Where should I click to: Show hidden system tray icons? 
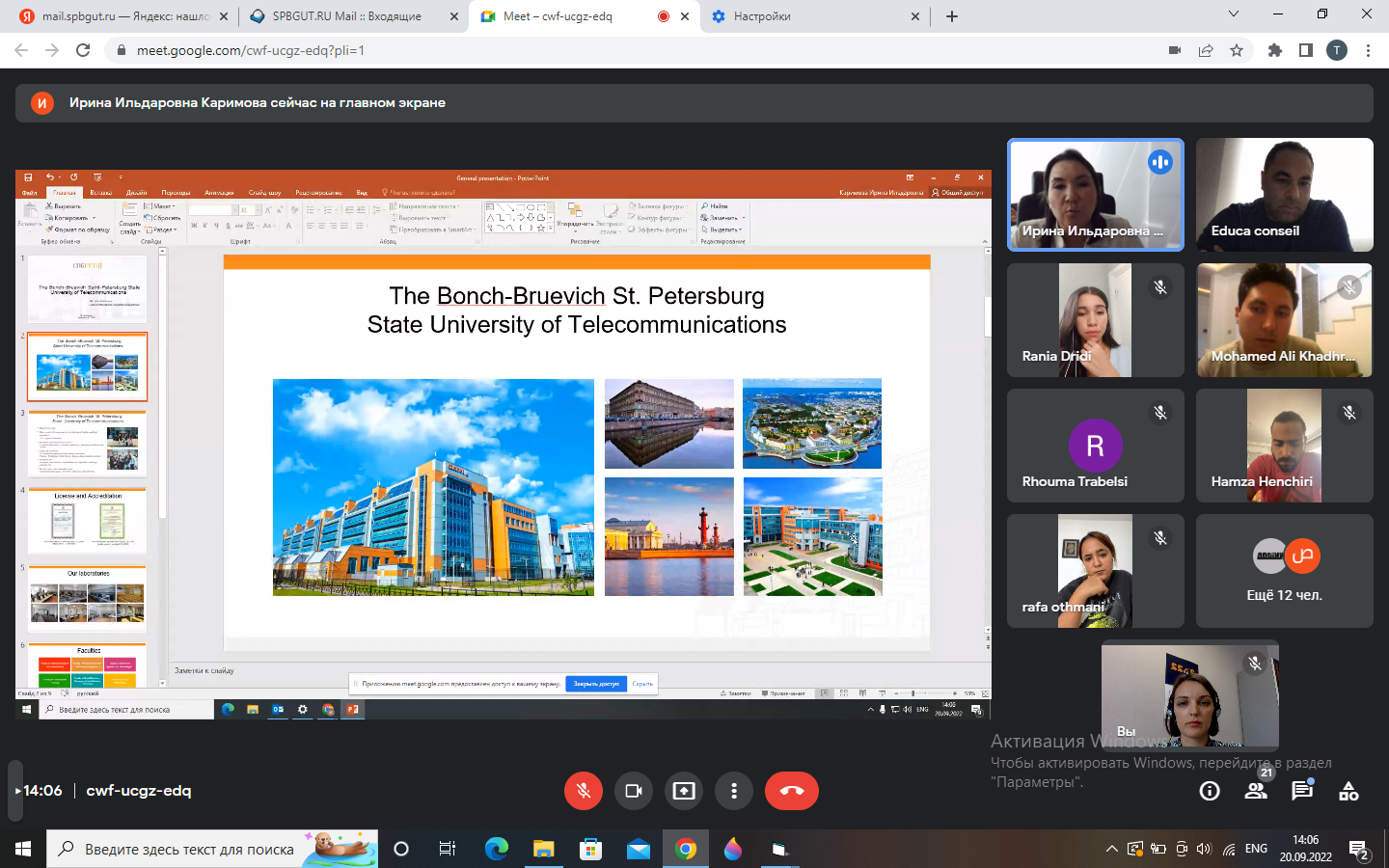pos(1111,850)
